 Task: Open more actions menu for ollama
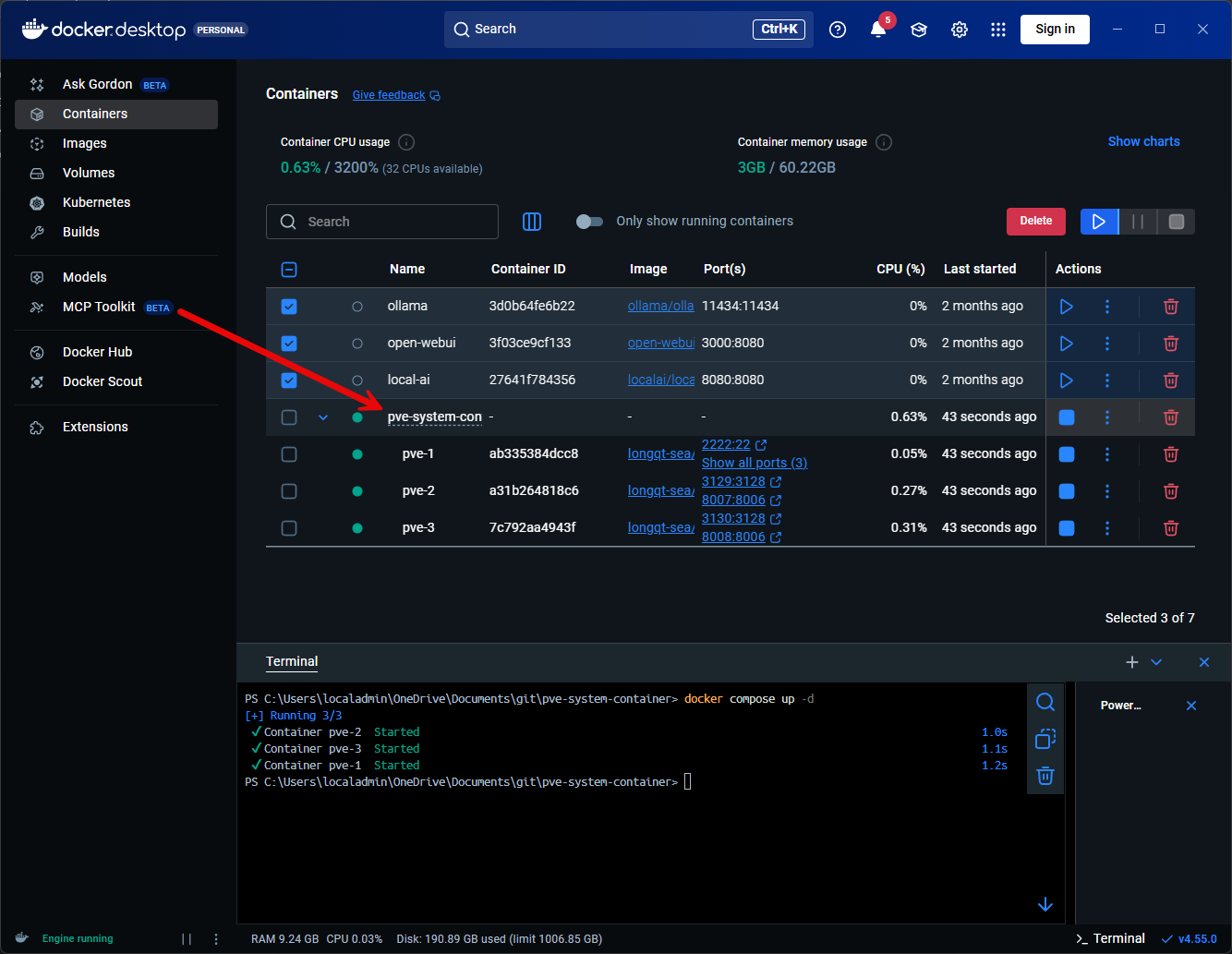1107,307
